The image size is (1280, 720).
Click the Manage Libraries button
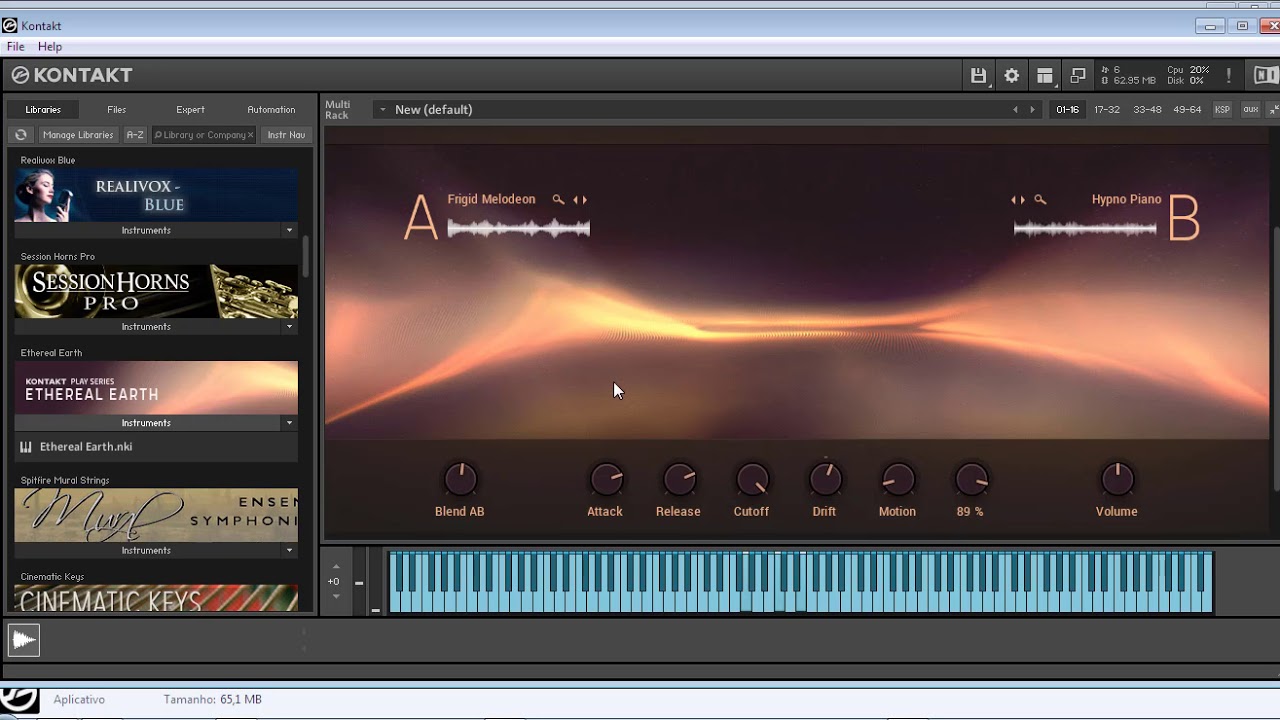[x=78, y=135]
